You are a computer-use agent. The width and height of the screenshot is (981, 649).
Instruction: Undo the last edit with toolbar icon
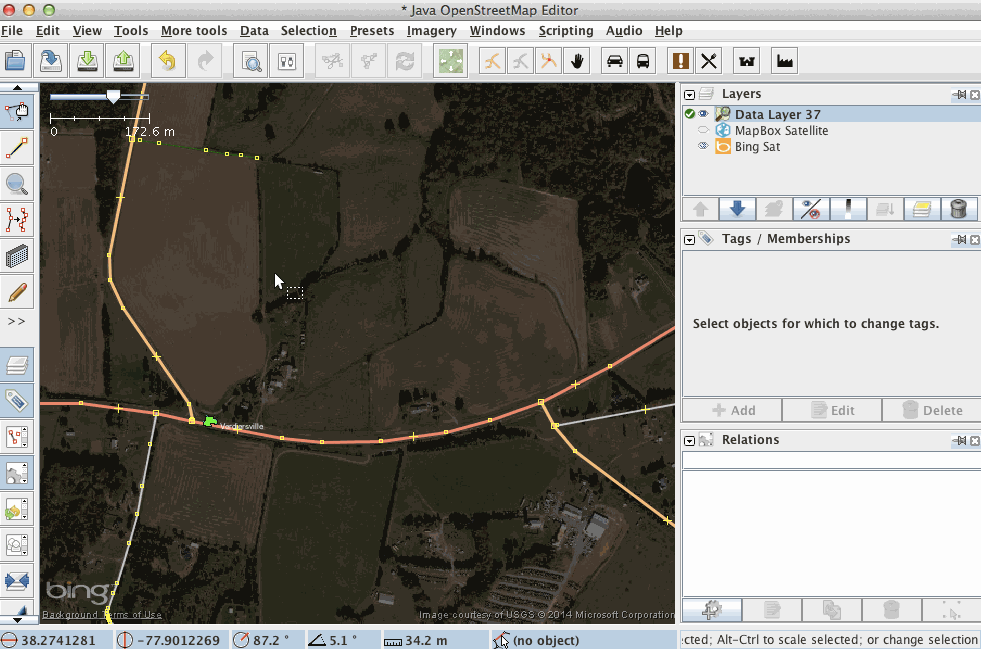pos(167,60)
